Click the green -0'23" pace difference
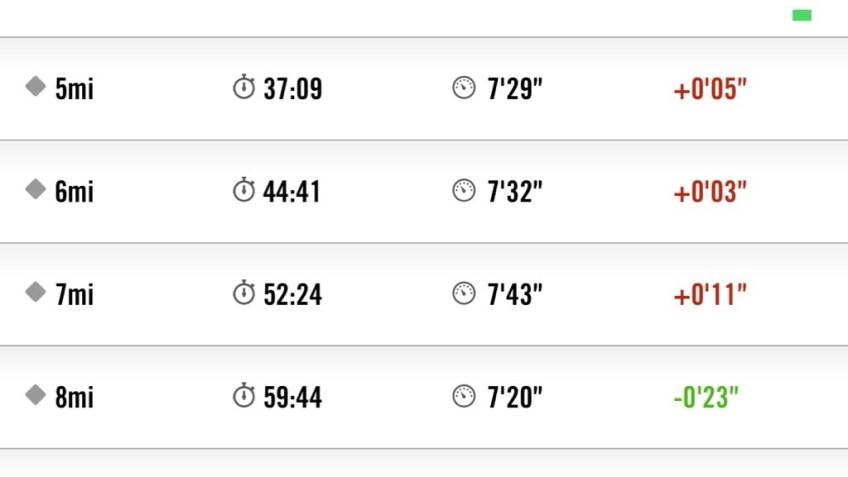This screenshot has height=477, width=848. [706, 397]
